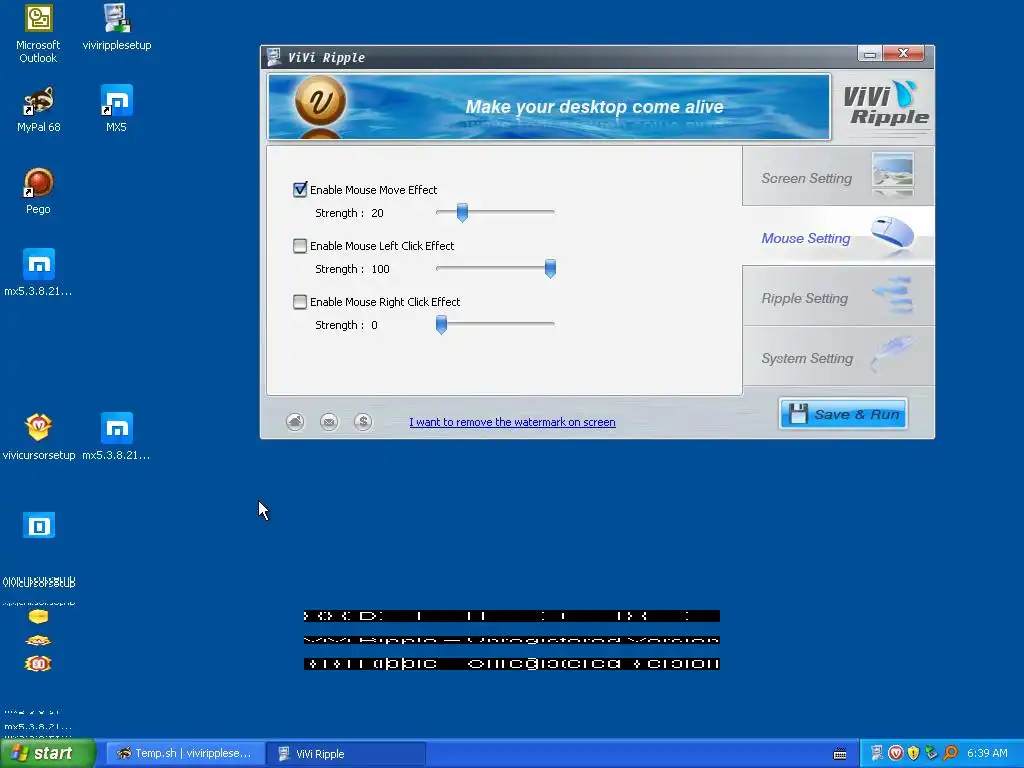
Task: Click the computer tray icon
Action: 877,754
